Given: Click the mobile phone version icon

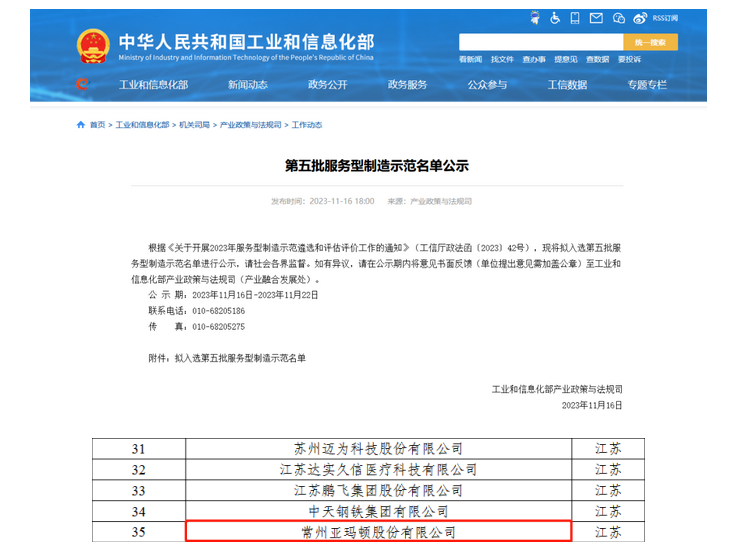Looking at the screenshot, I should (x=575, y=18).
